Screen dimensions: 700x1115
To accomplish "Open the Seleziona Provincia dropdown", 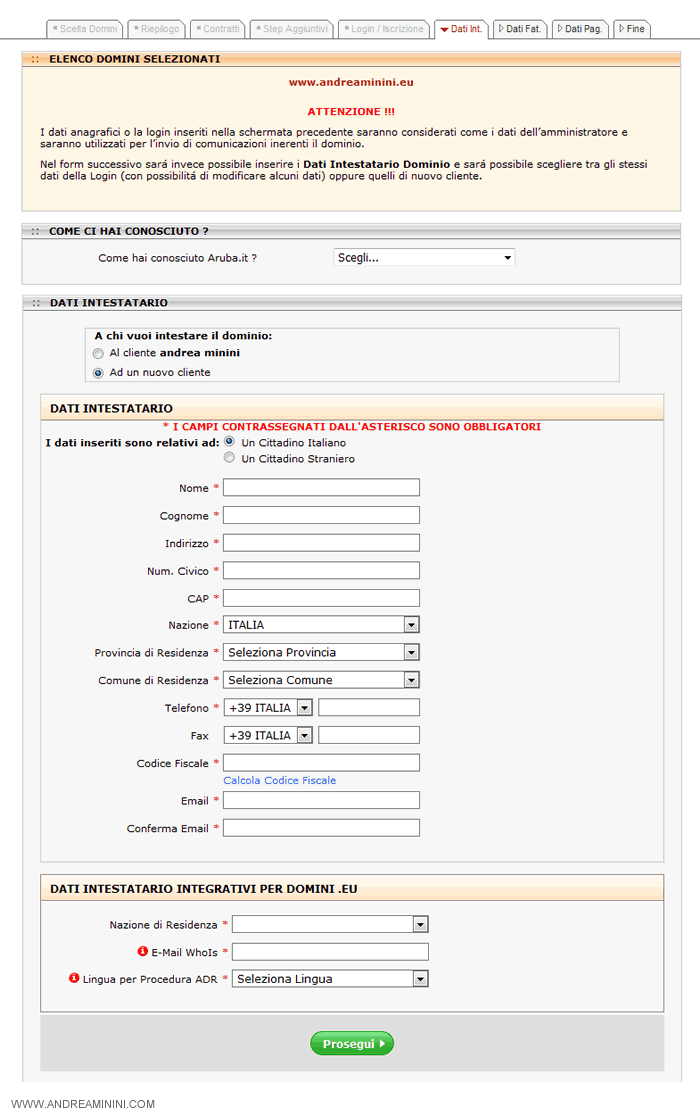I will click(x=321, y=652).
